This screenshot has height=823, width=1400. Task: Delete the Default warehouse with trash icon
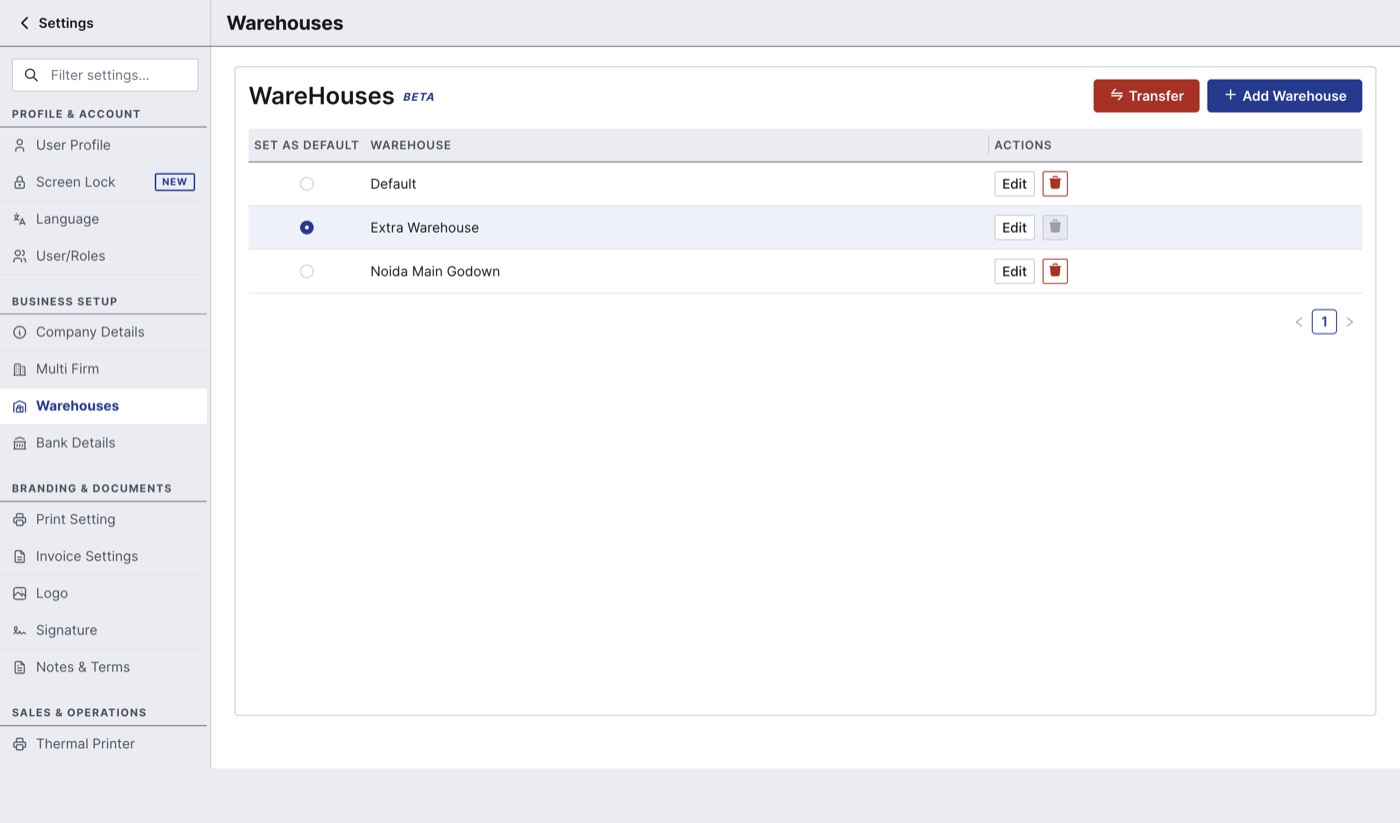(1055, 184)
